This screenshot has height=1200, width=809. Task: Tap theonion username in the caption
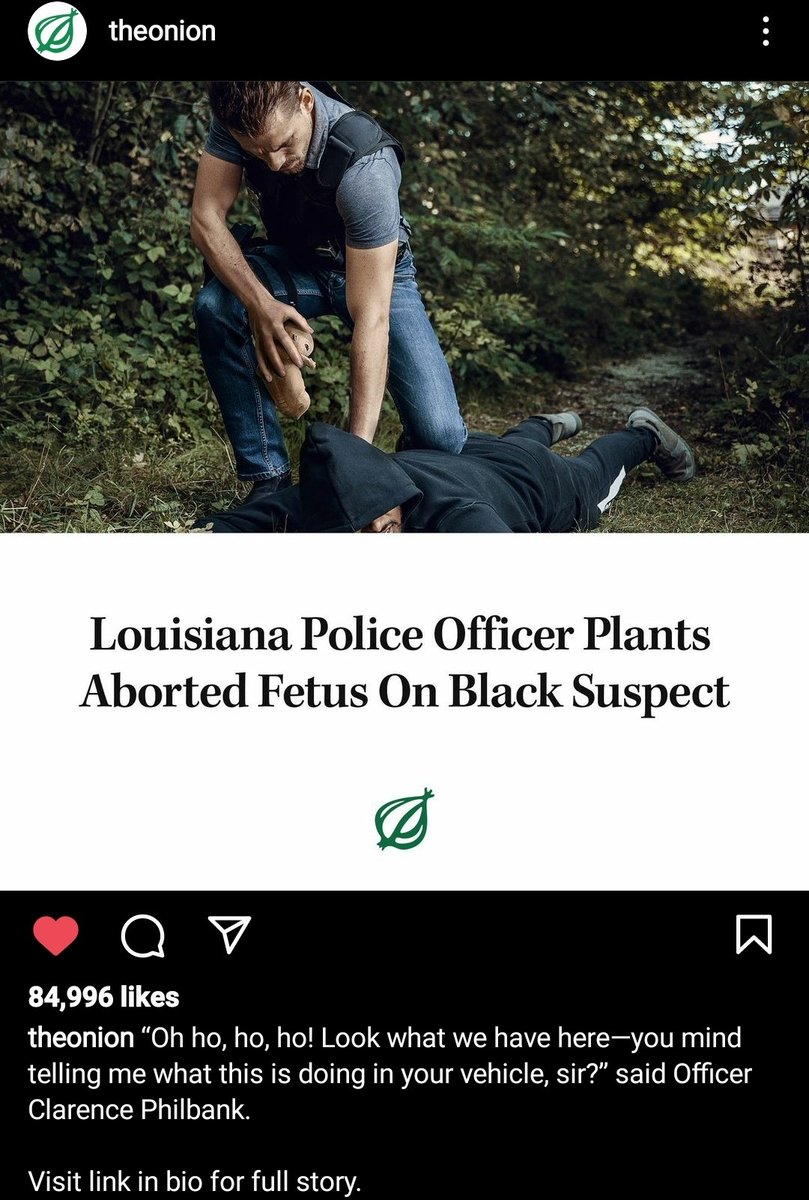(x=81, y=1037)
